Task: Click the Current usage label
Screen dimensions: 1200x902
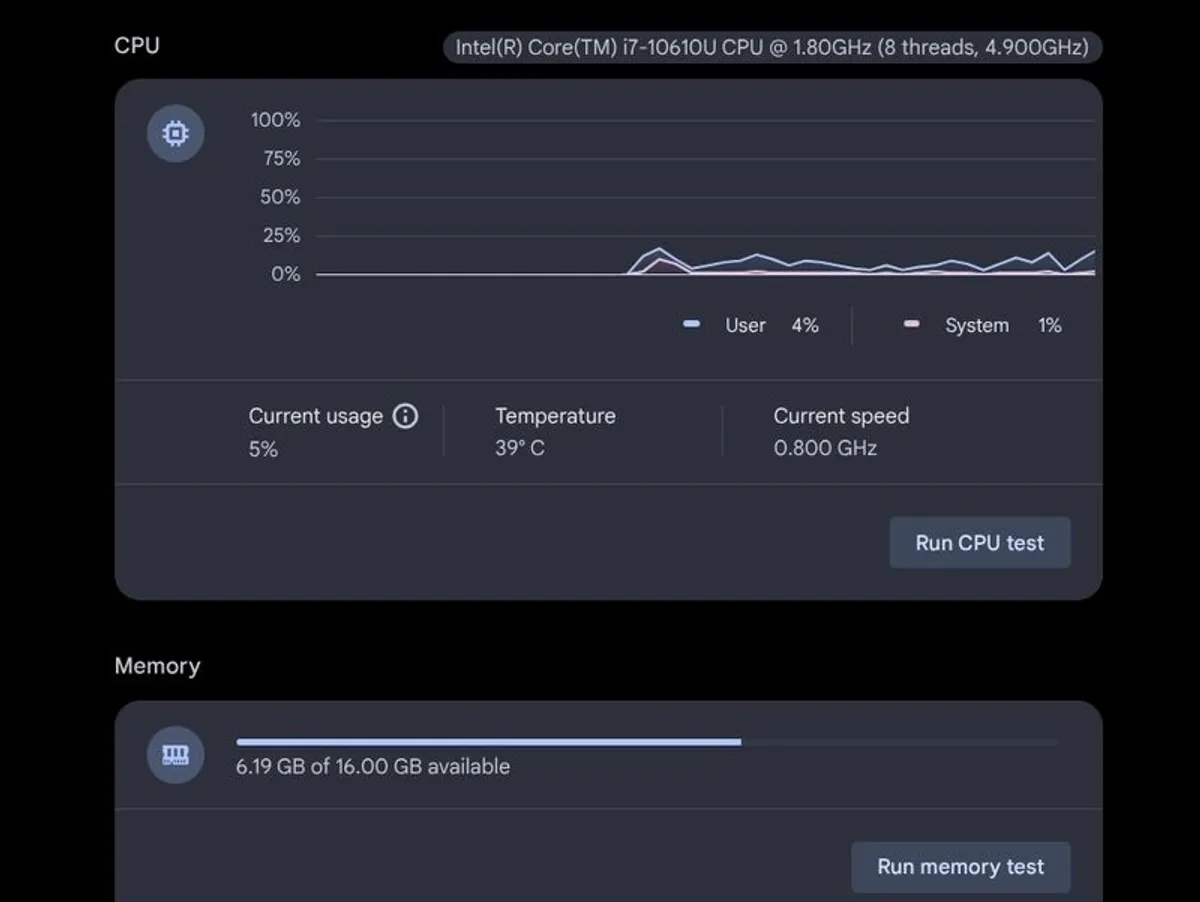Action: pos(316,416)
